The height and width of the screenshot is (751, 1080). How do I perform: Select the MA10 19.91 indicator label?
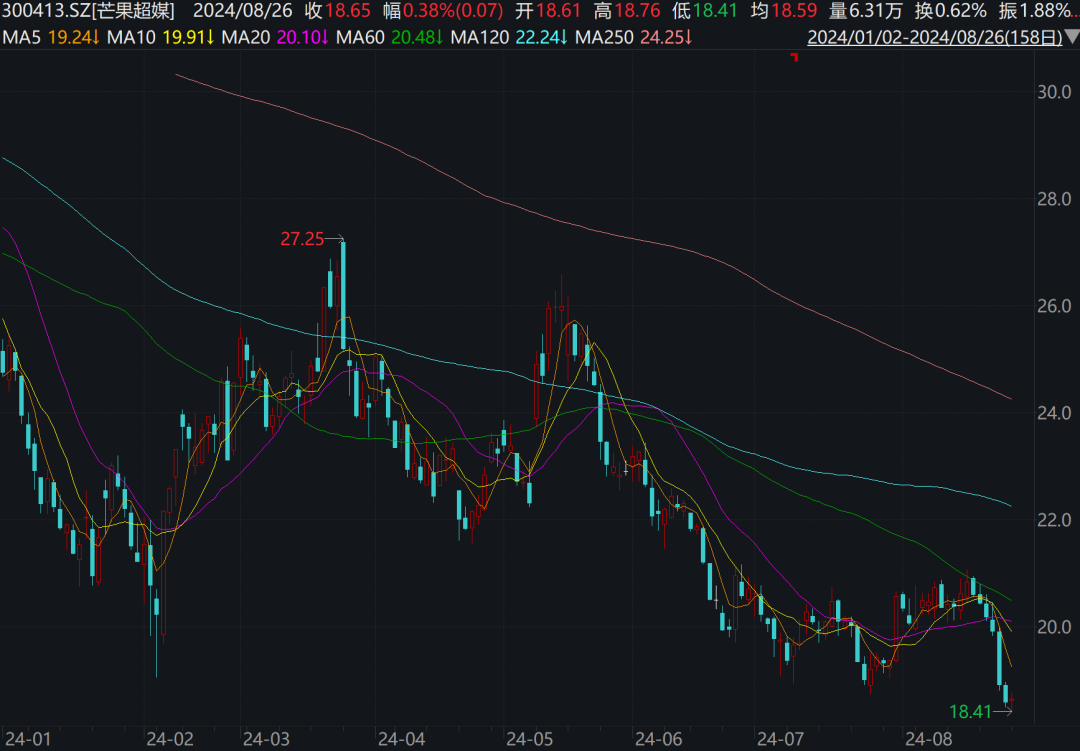click(x=160, y=37)
